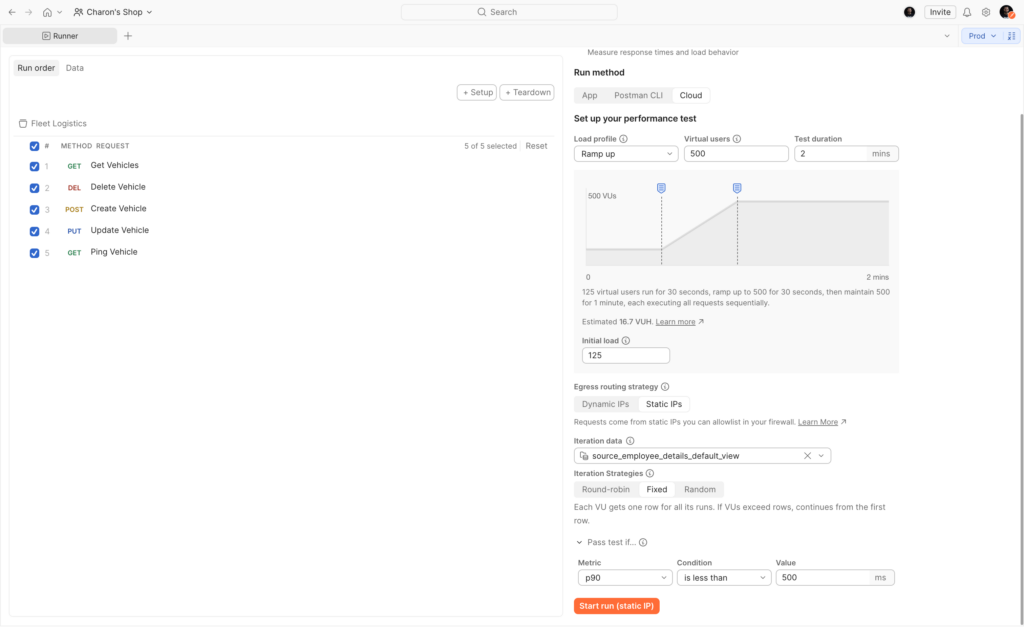Uncheck the Update Vehicle request
Screen dimensions: 1024x627
click(x=35, y=231)
